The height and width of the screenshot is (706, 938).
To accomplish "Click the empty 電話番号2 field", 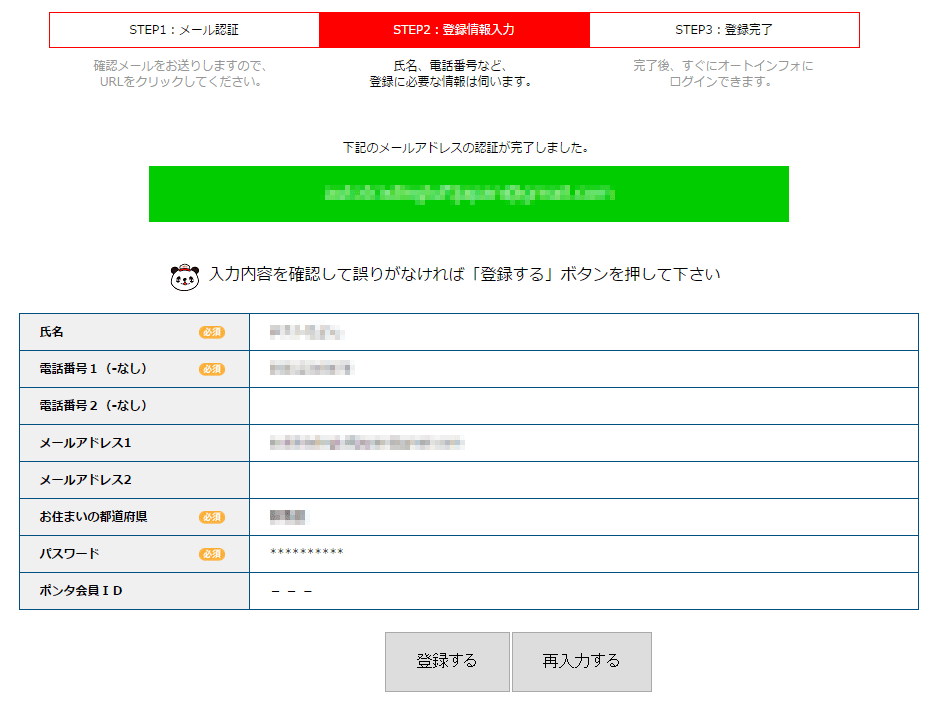I will point(583,406).
